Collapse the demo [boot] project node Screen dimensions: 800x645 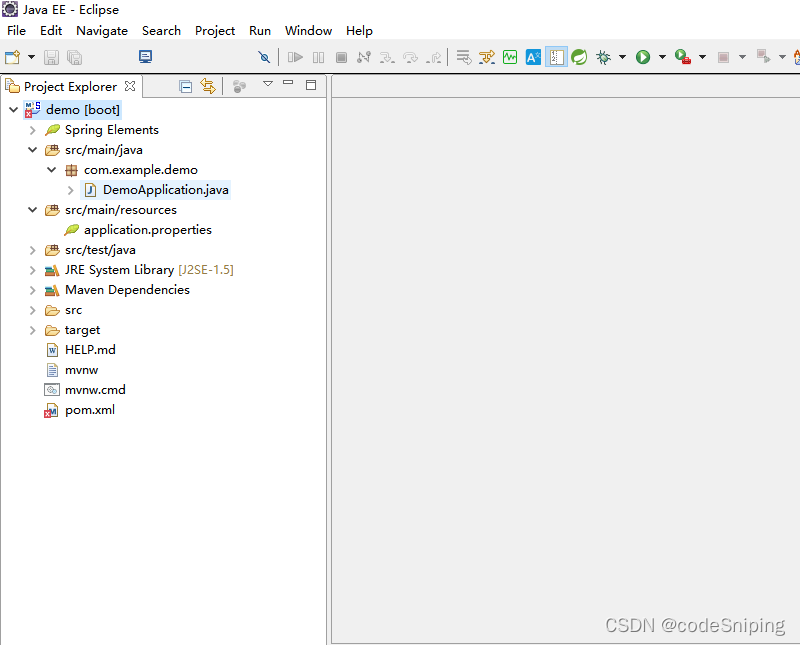tap(14, 109)
